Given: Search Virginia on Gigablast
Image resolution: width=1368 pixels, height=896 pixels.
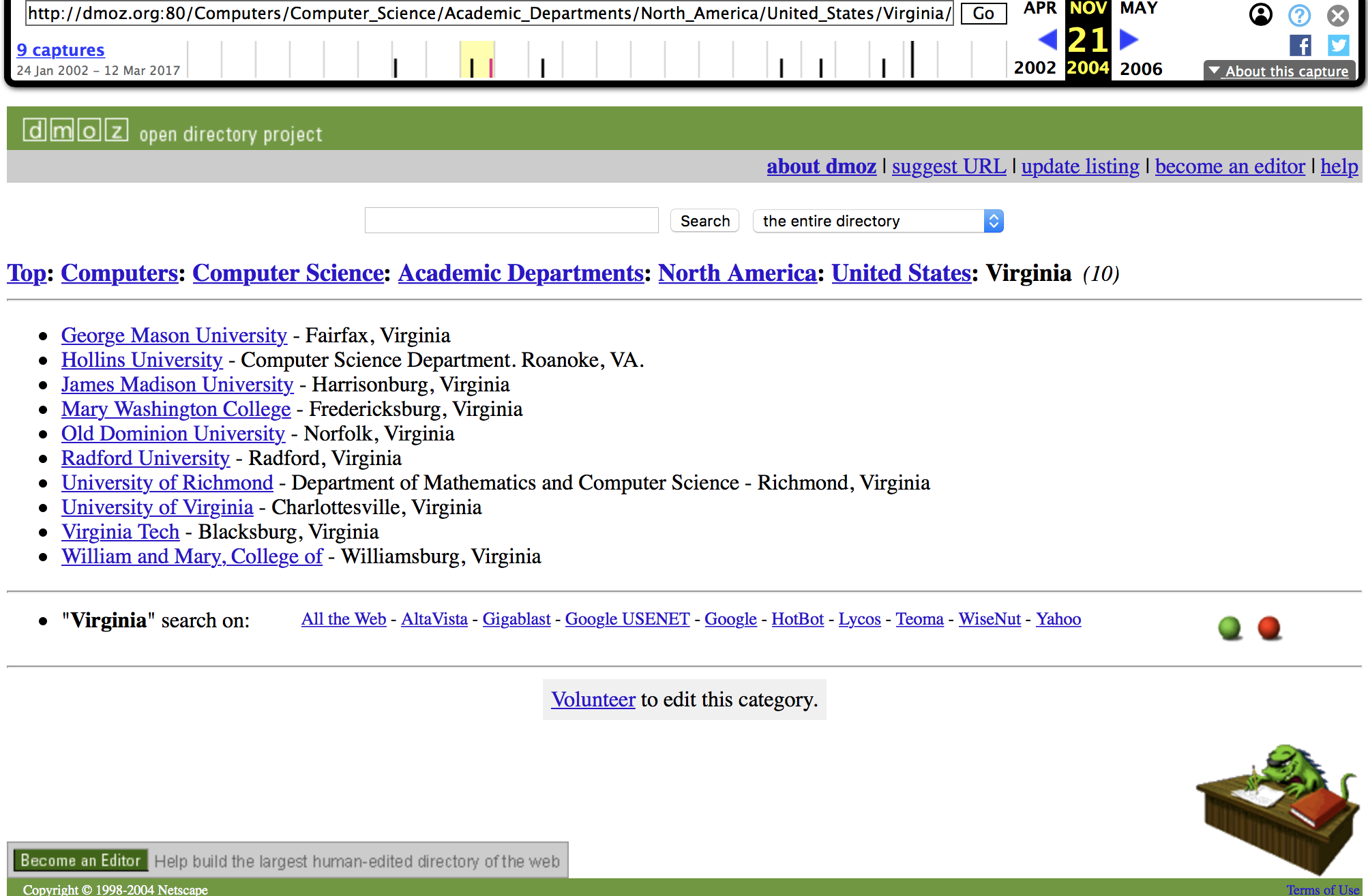Looking at the screenshot, I should [x=516, y=619].
